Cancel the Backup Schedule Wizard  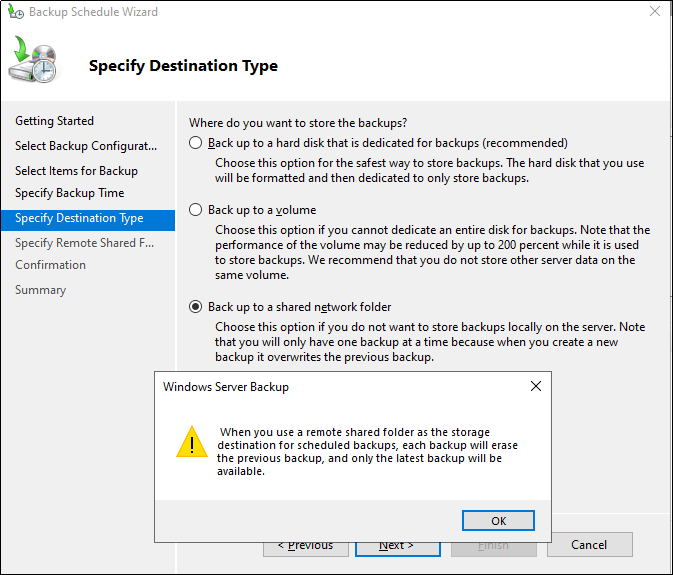(x=589, y=545)
